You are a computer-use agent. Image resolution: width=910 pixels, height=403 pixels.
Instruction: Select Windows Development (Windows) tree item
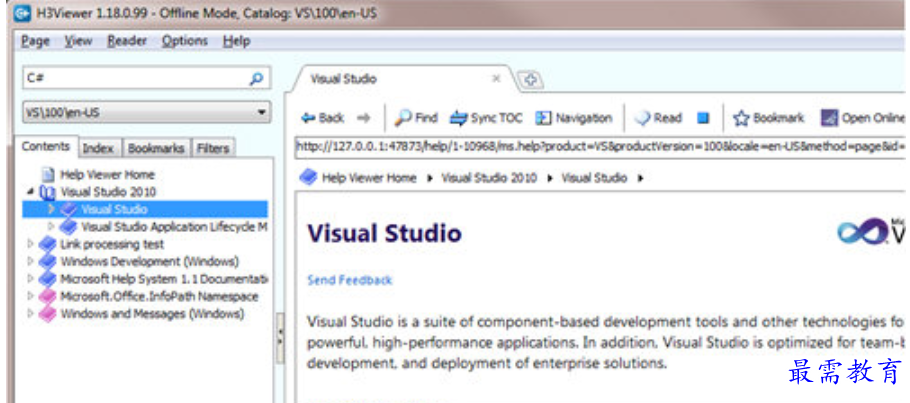[150, 261]
